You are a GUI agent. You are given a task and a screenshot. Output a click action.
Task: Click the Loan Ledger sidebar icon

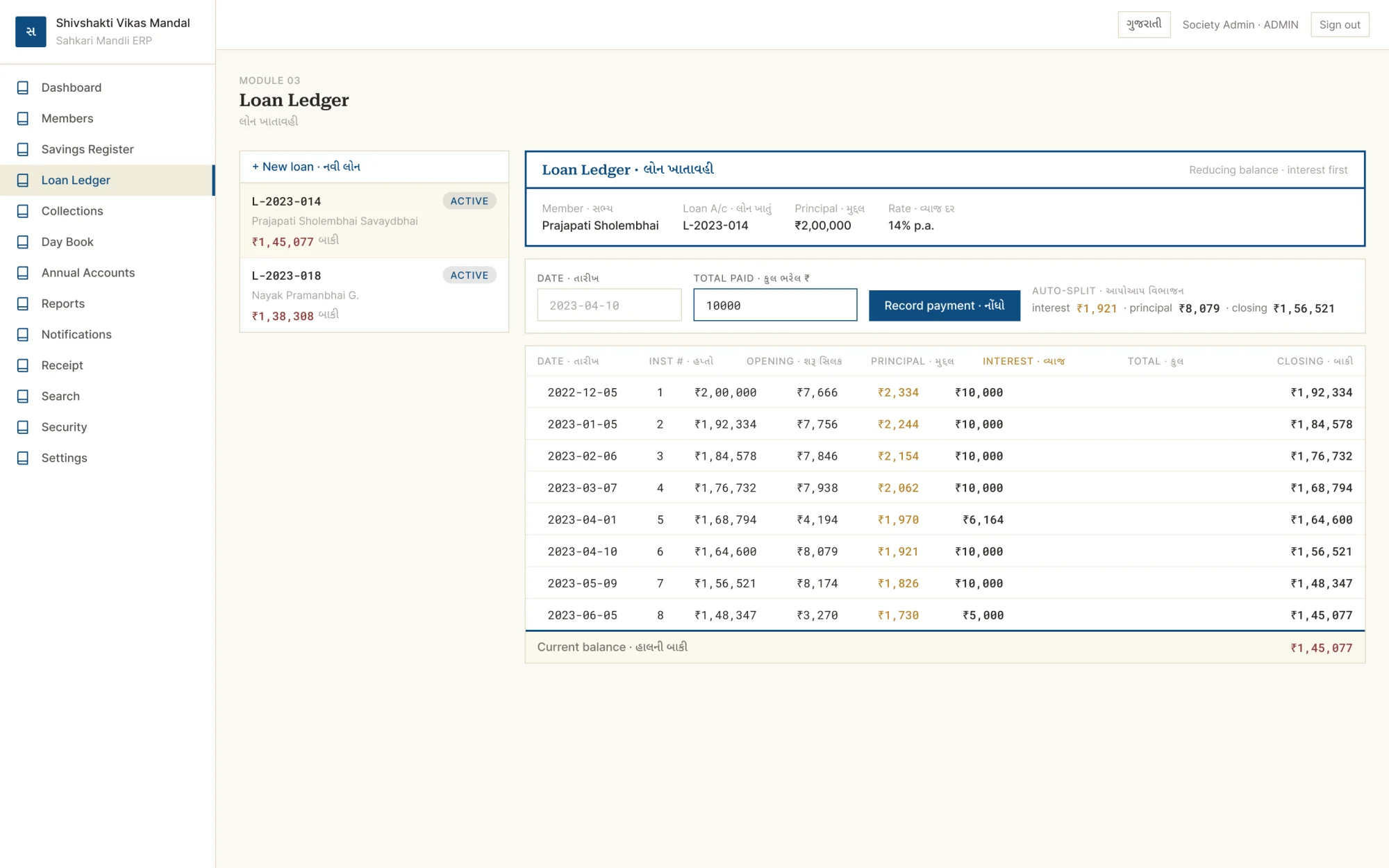click(23, 181)
